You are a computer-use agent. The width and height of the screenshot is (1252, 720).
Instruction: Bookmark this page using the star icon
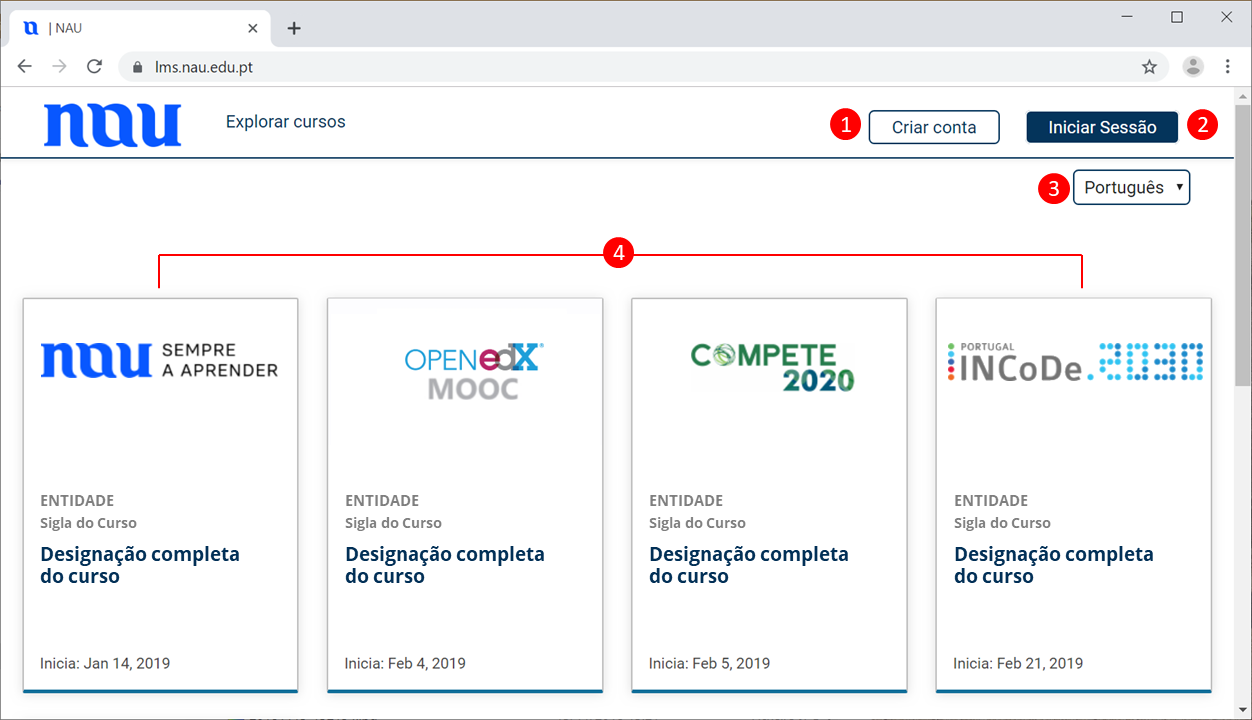pos(1149,67)
